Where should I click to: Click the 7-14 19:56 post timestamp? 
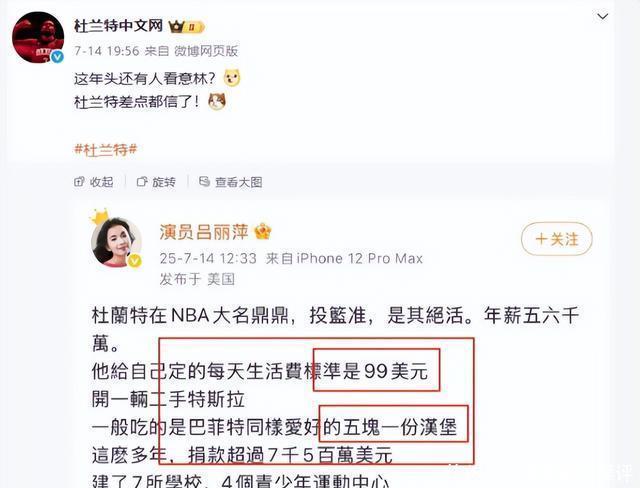click(107, 51)
